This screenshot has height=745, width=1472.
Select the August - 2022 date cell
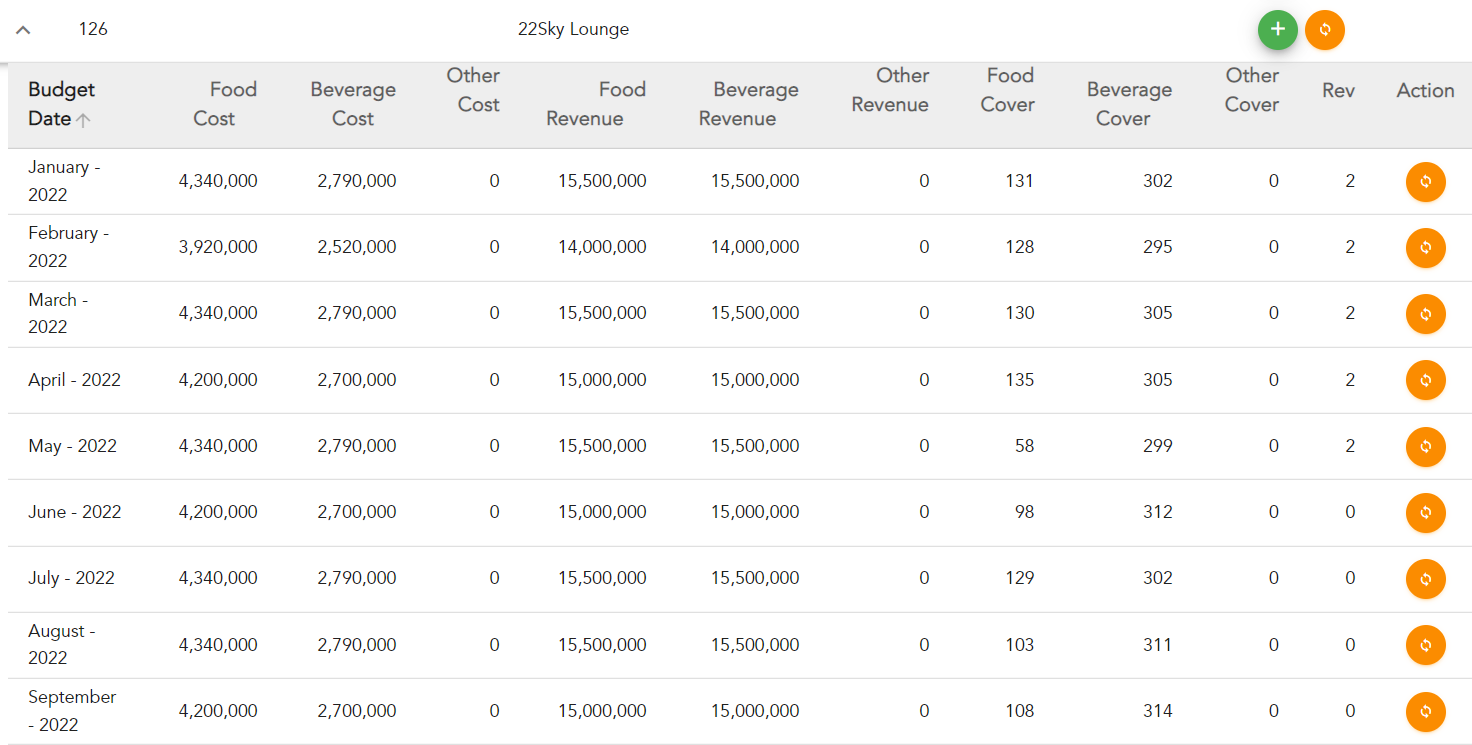(x=61, y=644)
